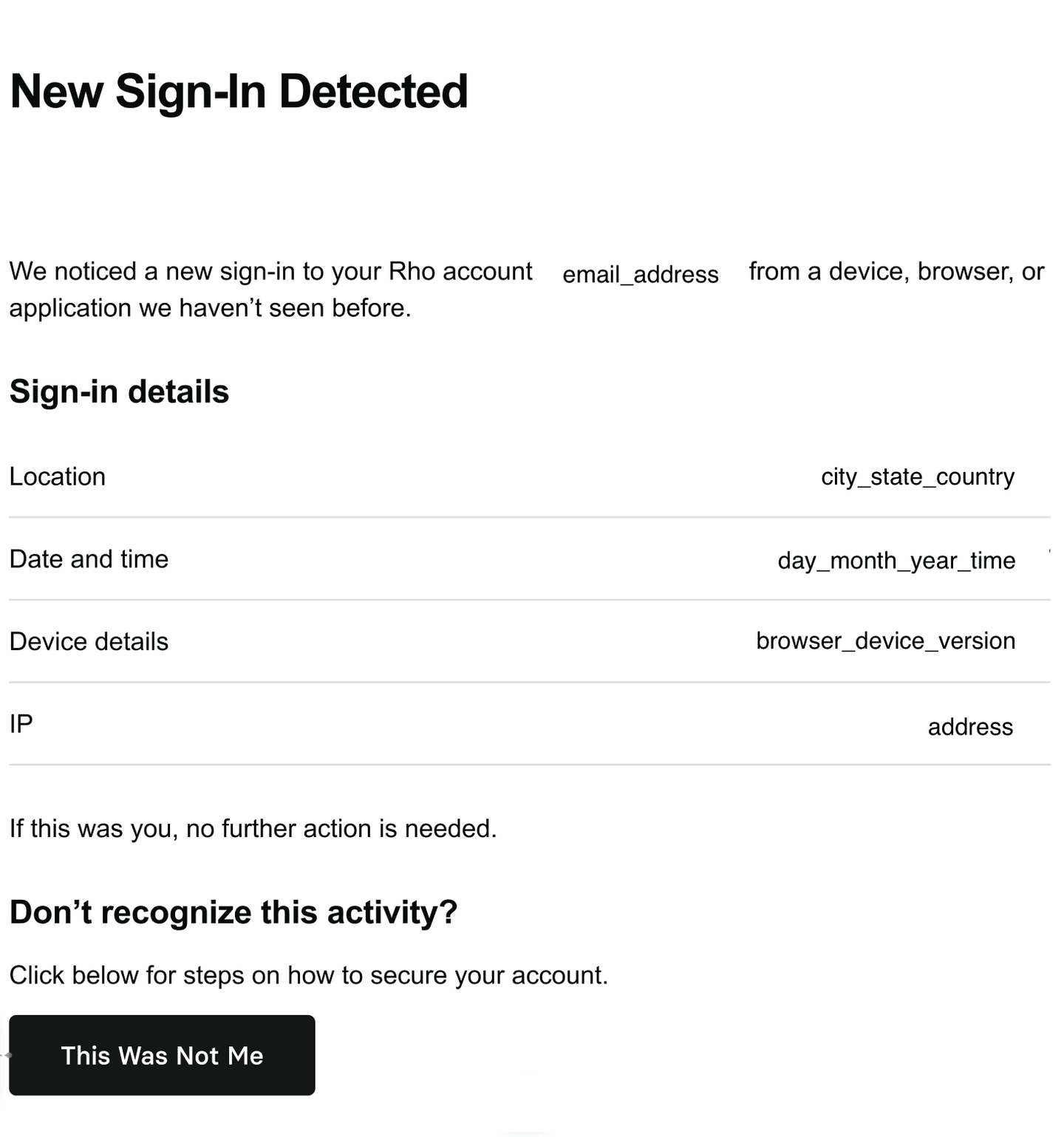Click the "Device details" row label
The height and width of the screenshot is (1137, 1064).
89,641
